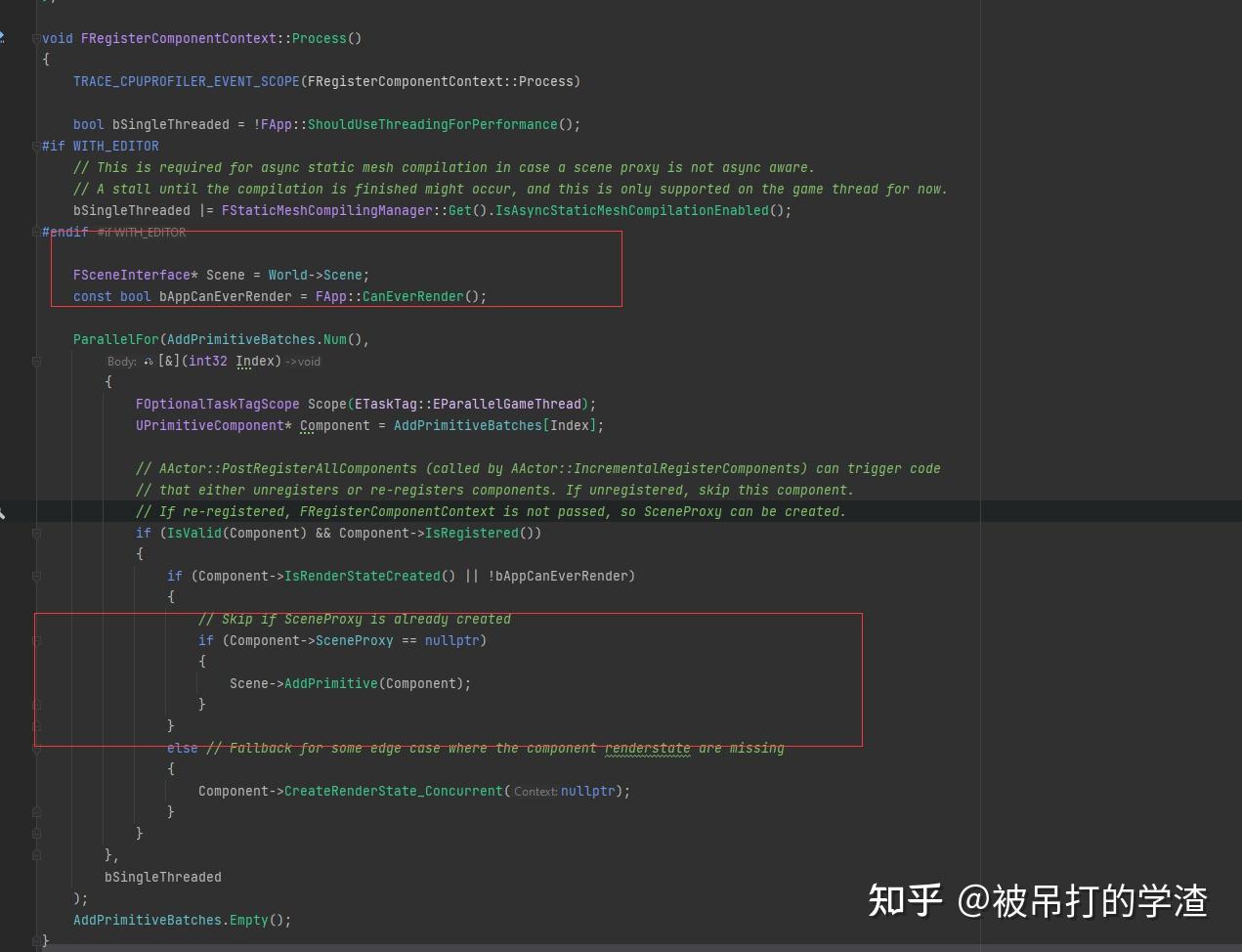The image size is (1242, 952).
Task: Click the lambda icon in the Body hint
Action: 149,362
